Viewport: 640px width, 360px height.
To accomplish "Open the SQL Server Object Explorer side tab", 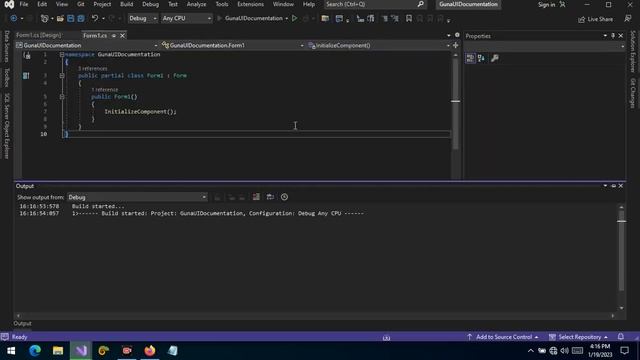I will pyautogui.click(x=7, y=126).
